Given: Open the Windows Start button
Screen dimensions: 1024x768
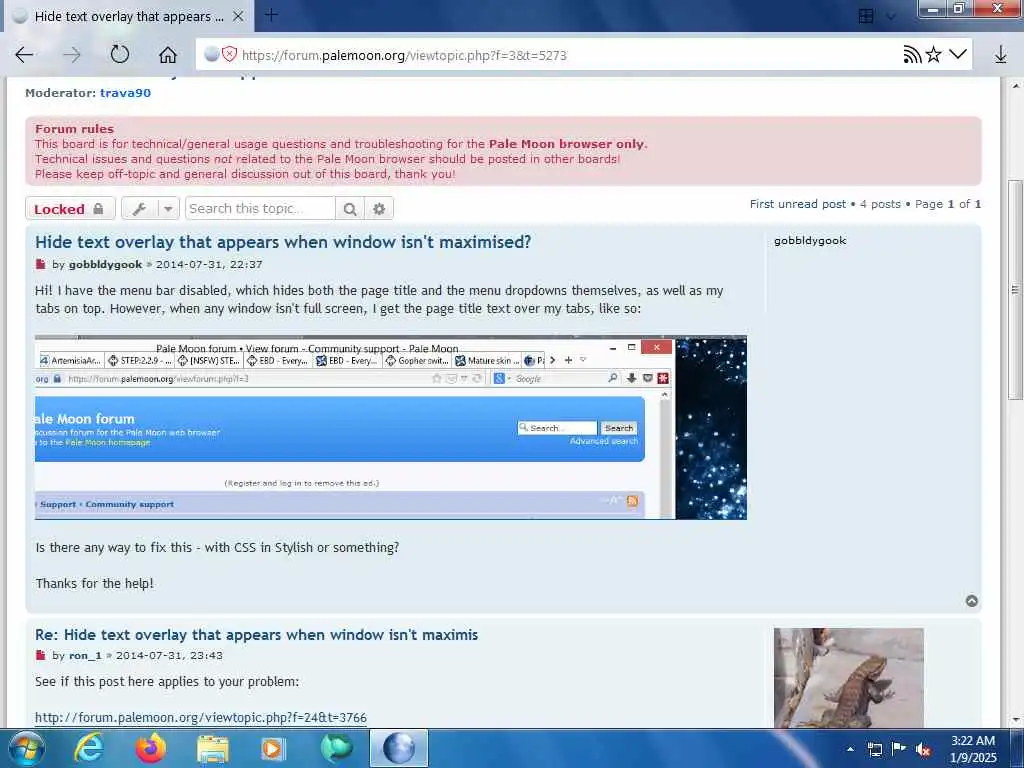Looking at the screenshot, I should tap(25, 748).
